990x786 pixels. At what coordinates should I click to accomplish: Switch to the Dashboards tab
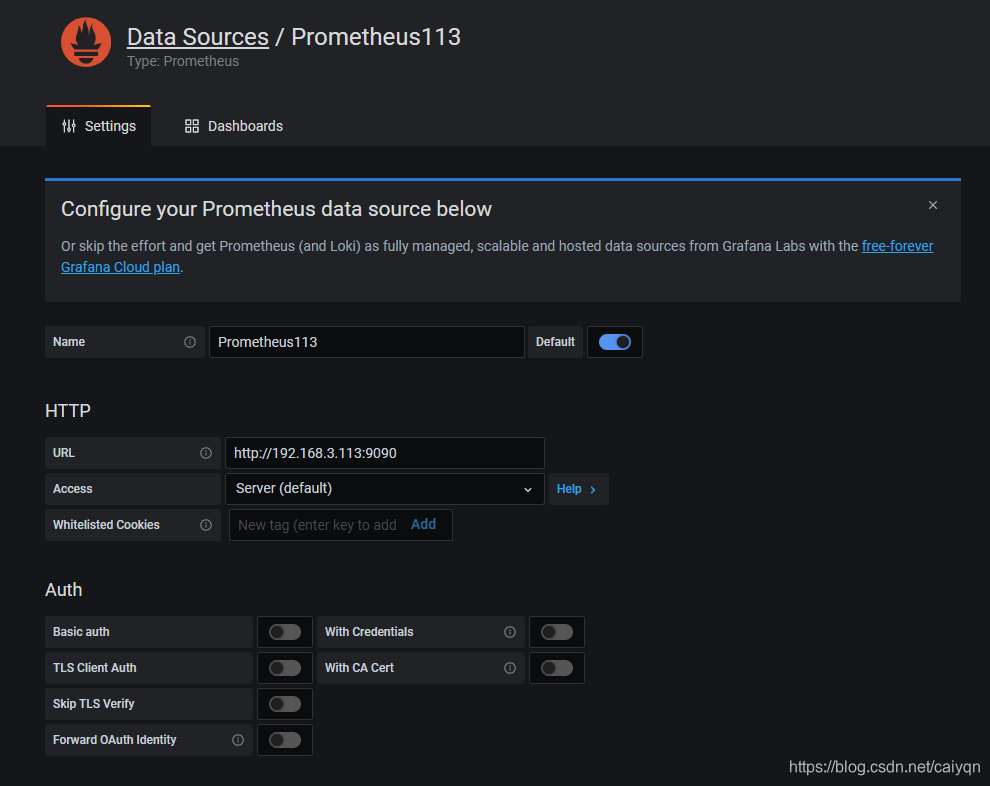[x=234, y=126]
